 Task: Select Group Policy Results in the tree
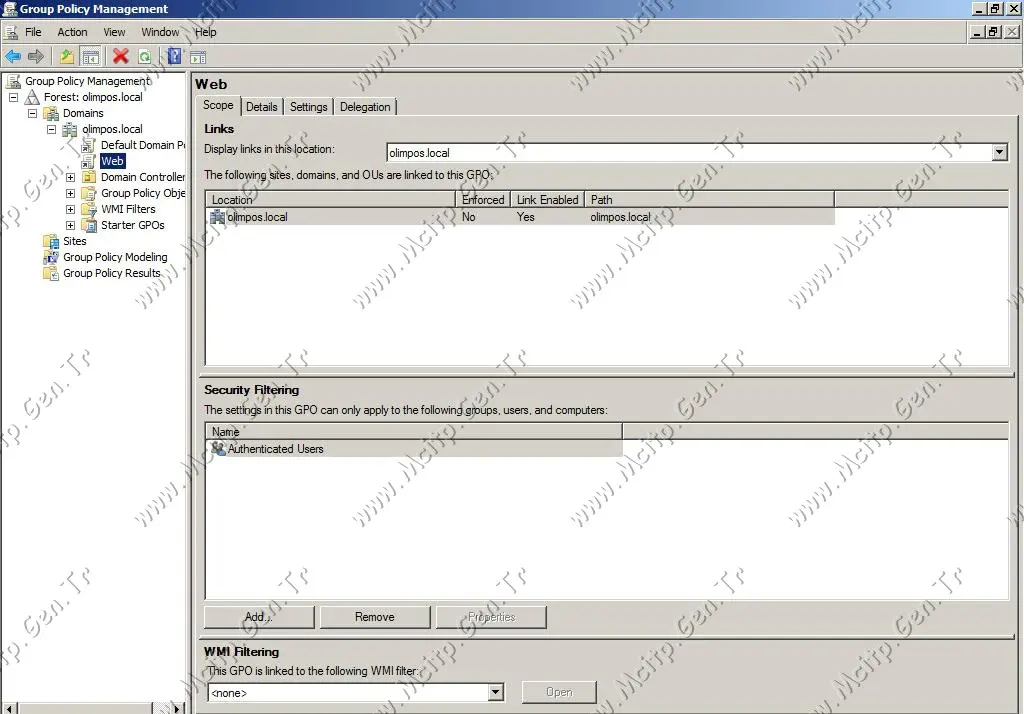click(112, 273)
